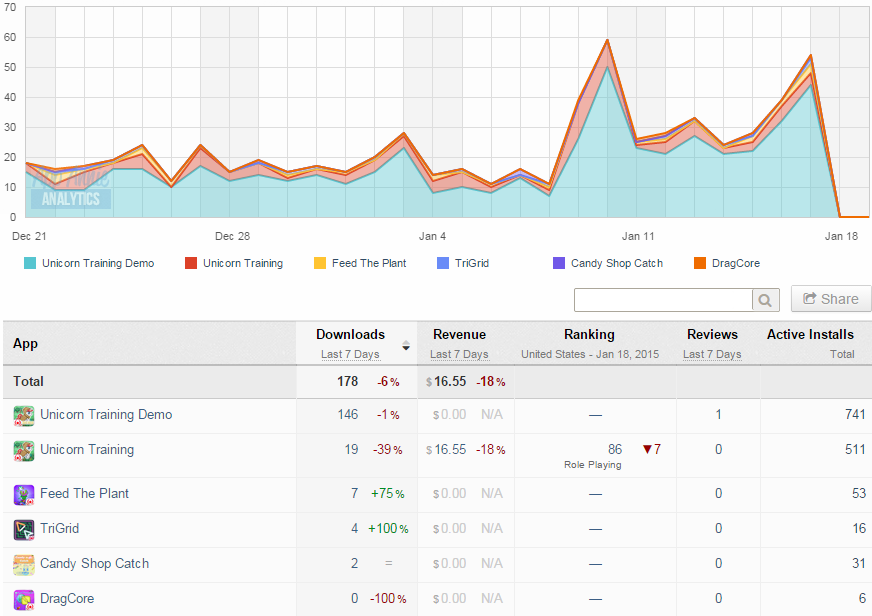The width and height of the screenshot is (872, 616).
Task: Click the DragCore app icon
Action: pos(24,600)
